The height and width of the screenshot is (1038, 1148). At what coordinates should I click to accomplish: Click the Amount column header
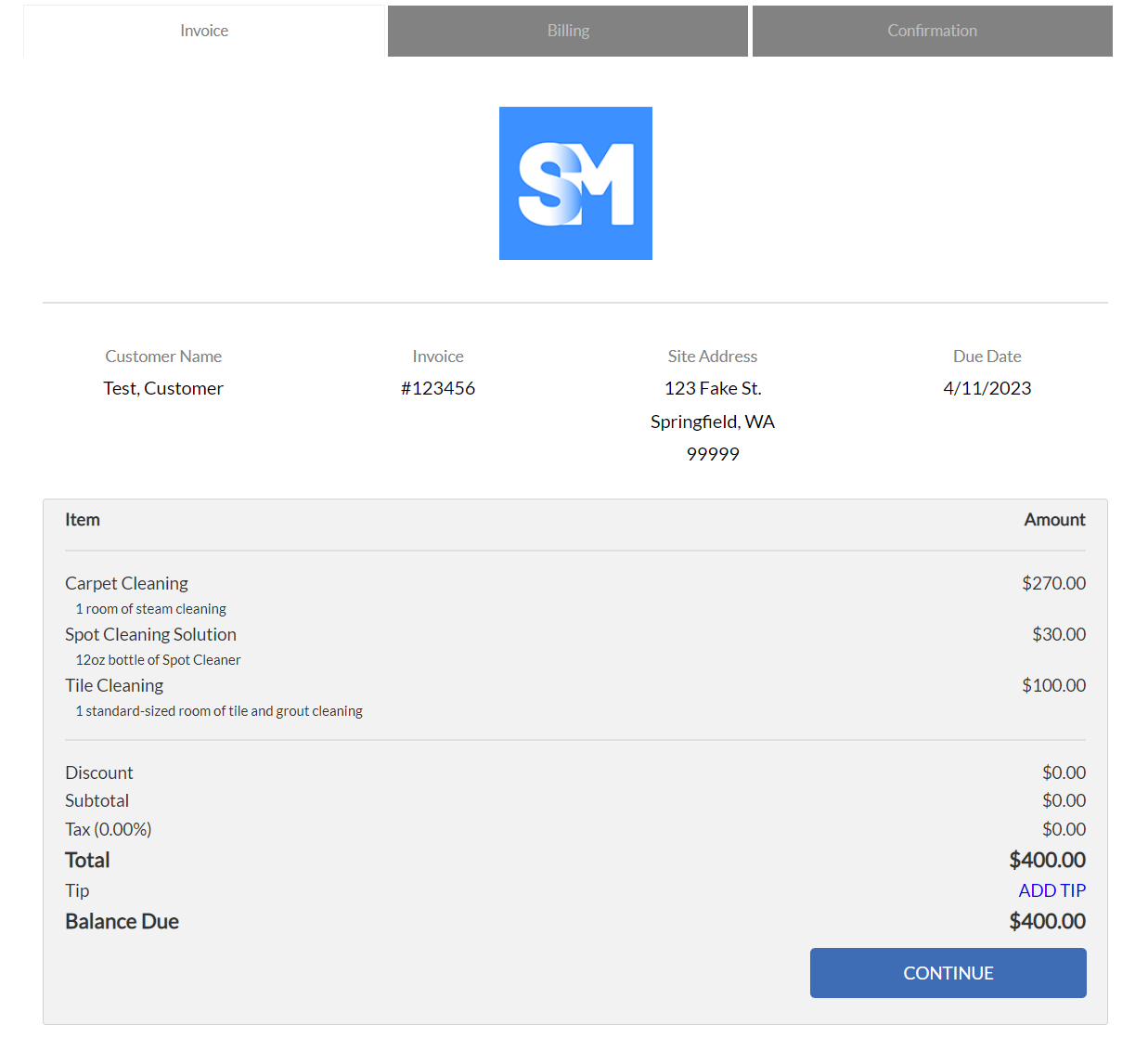[1054, 520]
